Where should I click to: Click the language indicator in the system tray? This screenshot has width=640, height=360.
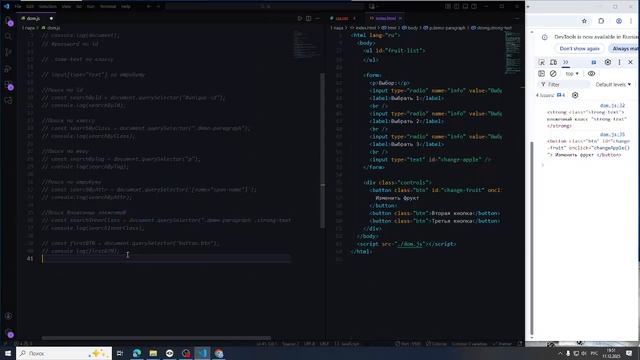(x=594, y=353)
